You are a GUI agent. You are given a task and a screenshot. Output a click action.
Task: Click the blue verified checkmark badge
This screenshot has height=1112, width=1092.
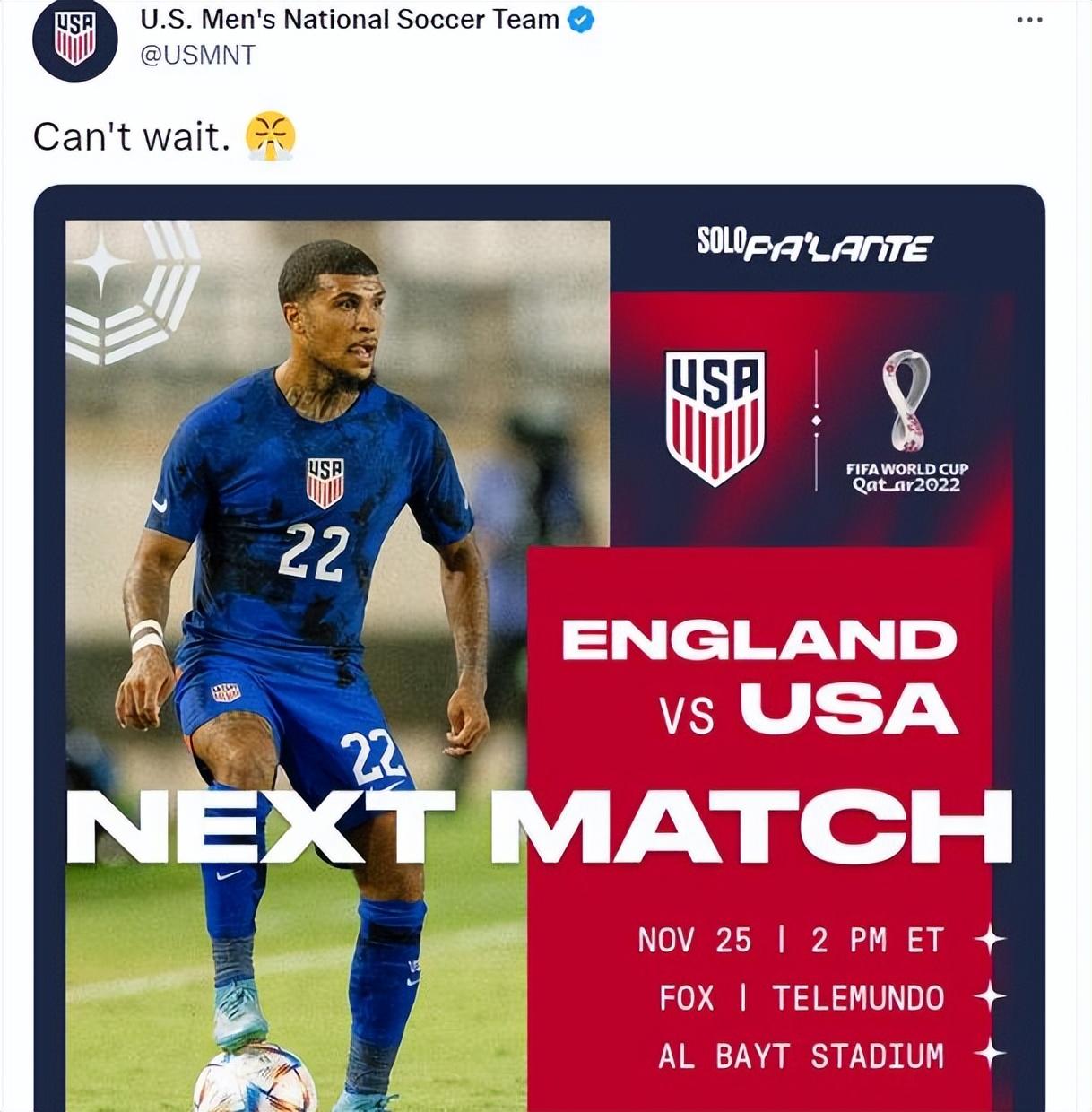point(582,20)
